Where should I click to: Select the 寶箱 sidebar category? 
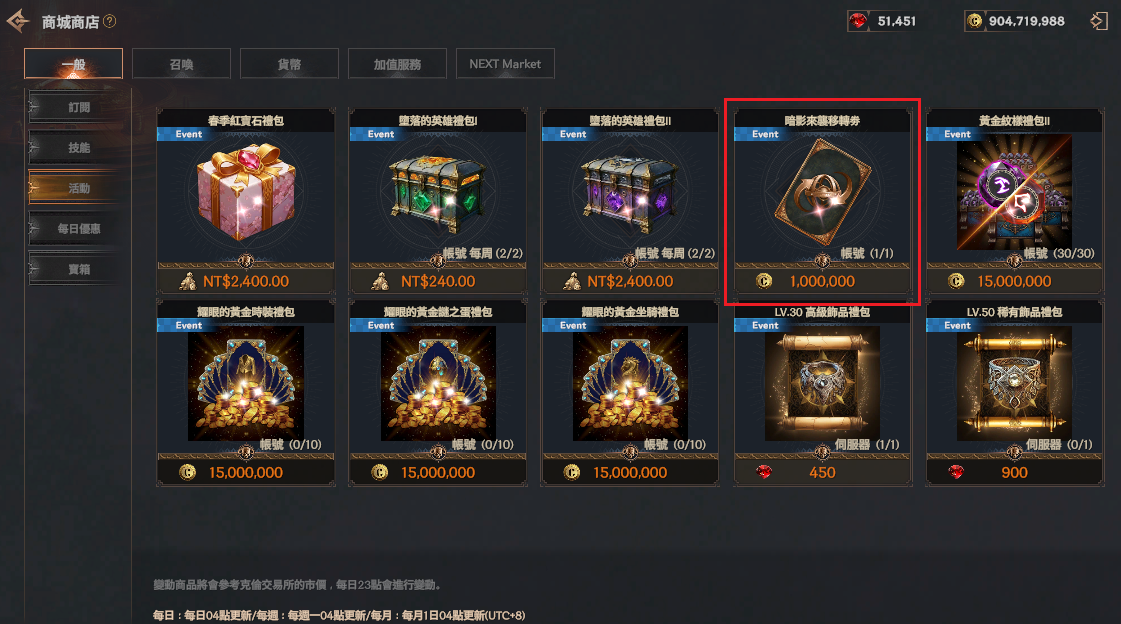[x=79, y=269]
